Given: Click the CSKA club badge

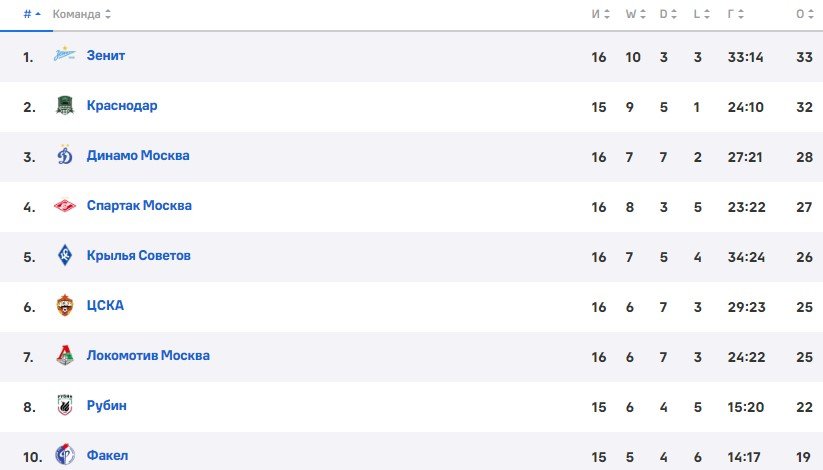Looking at the screenshot, I should [65, 306].
